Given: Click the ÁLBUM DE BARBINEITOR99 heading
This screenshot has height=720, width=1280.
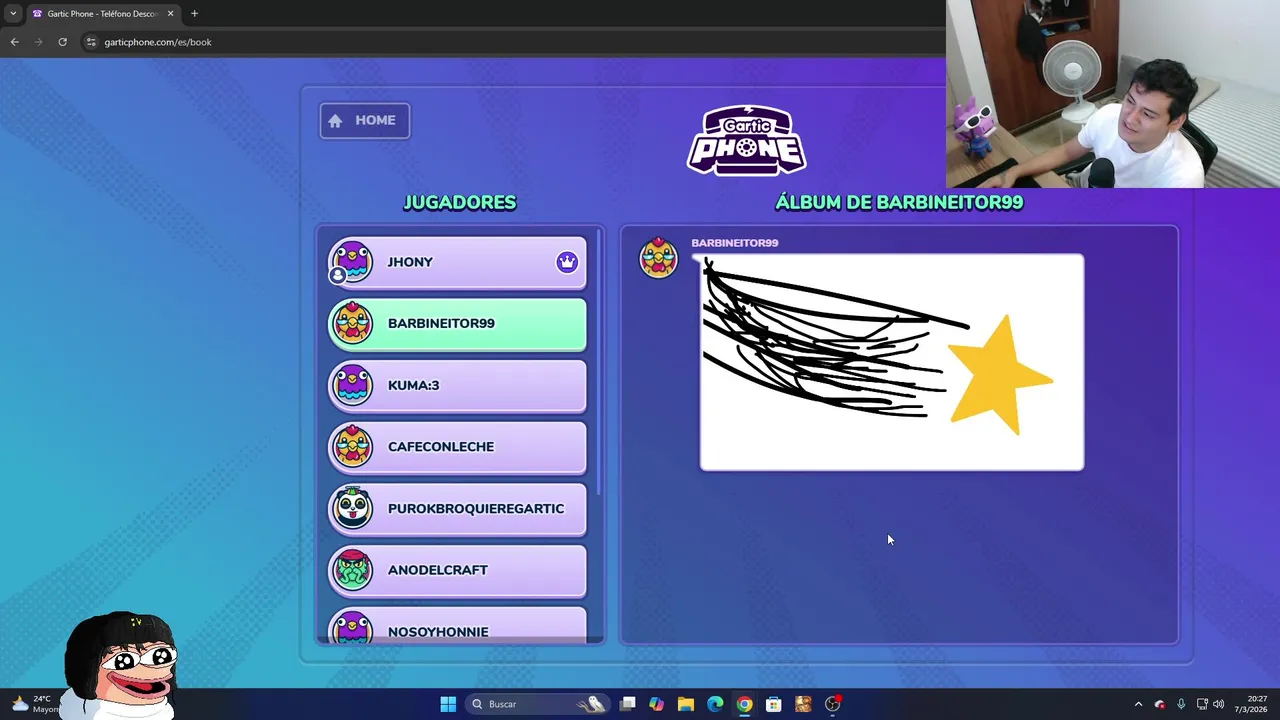Looking at the screenshot, I should [899, 202].
